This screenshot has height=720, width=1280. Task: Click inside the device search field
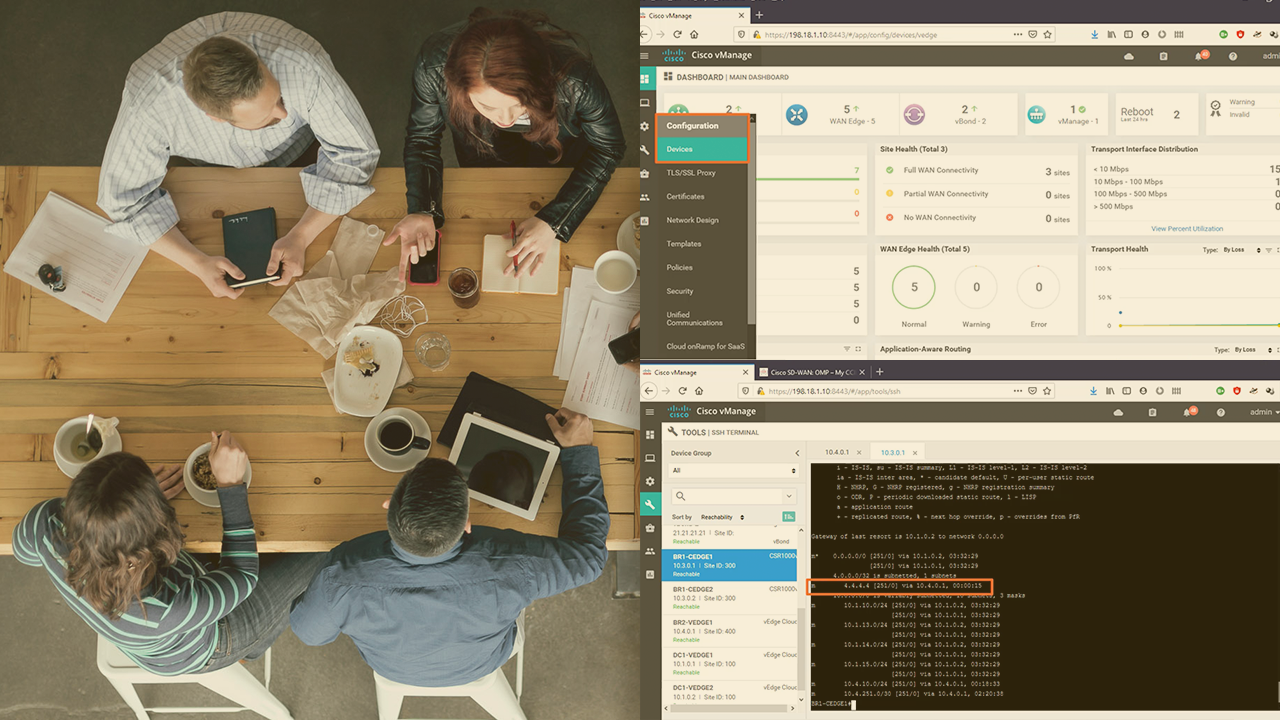point(735,495)
